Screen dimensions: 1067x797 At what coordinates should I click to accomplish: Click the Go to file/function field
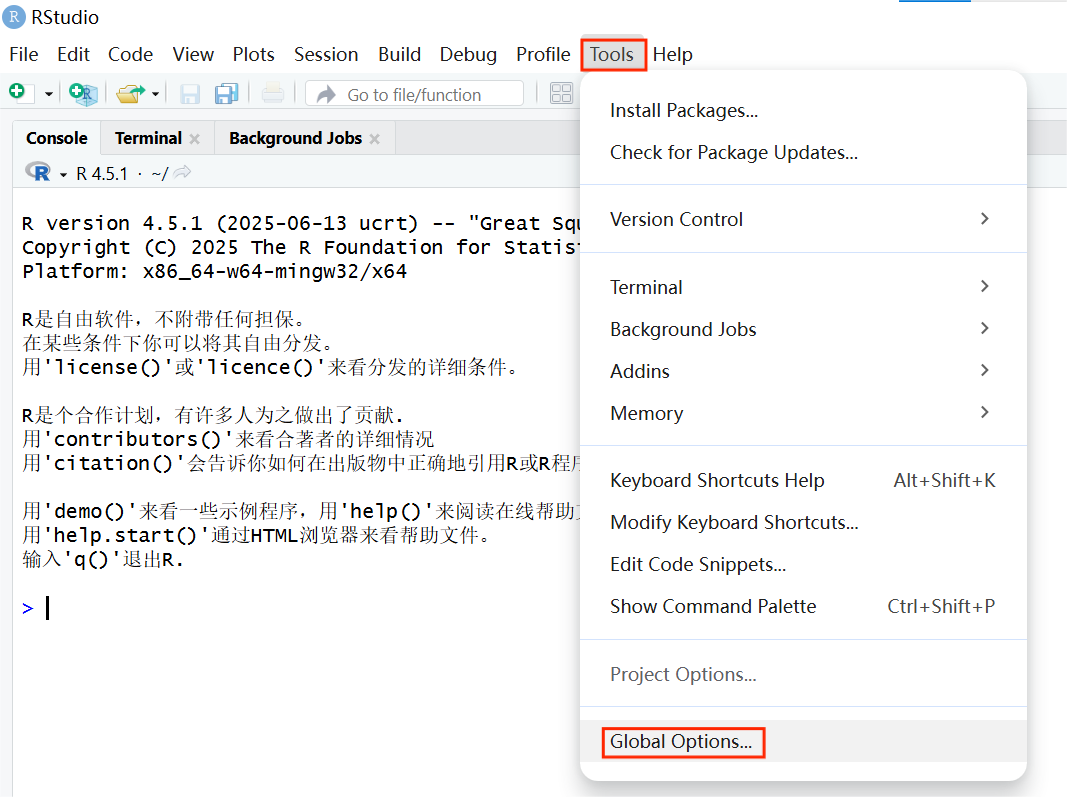[x=414, y=94]
